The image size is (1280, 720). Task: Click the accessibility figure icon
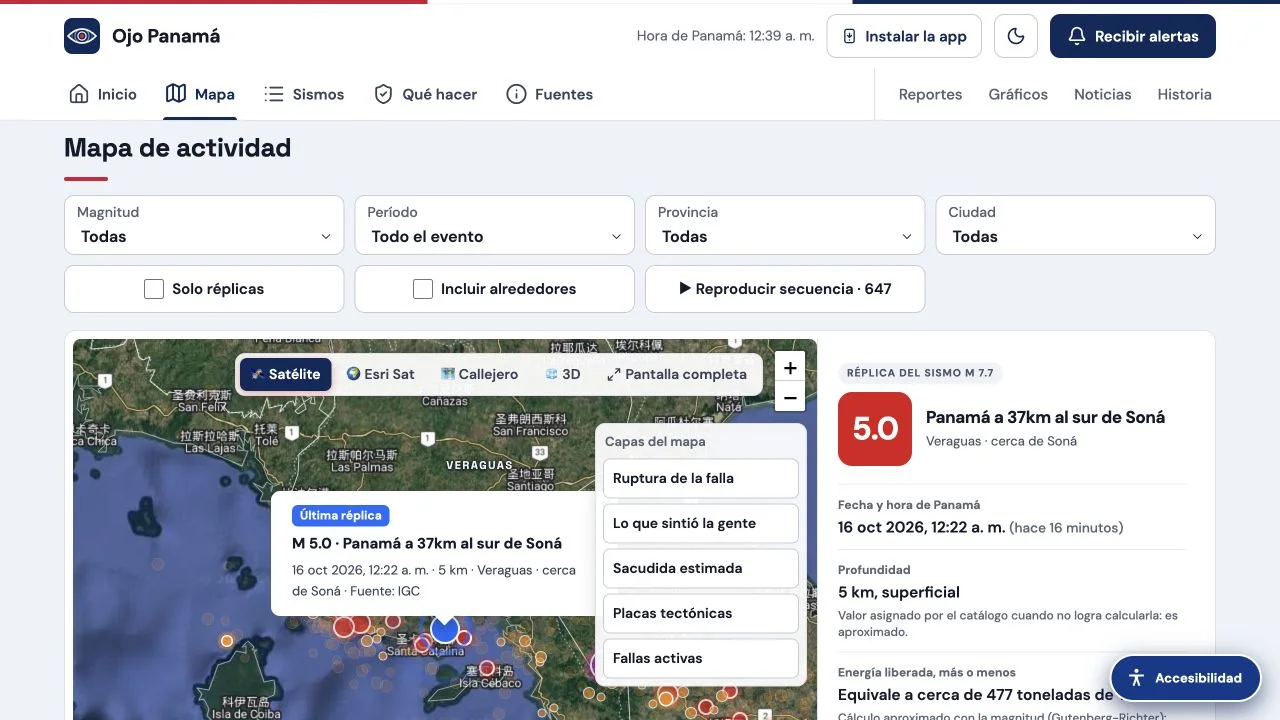(x=1136, y=678)
